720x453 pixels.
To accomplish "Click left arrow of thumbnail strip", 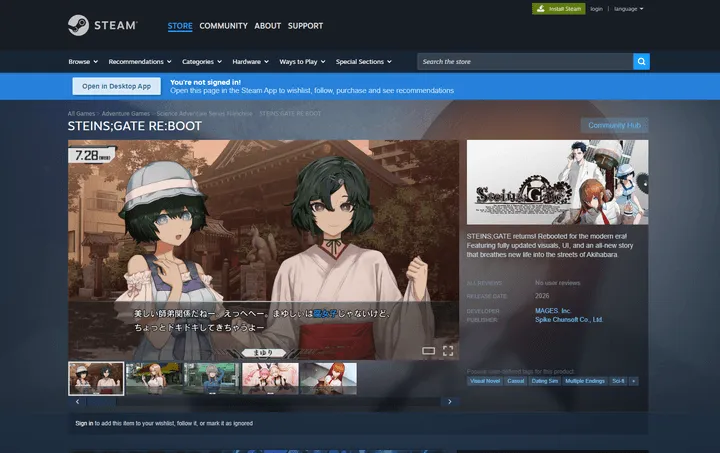I will 77,402.
